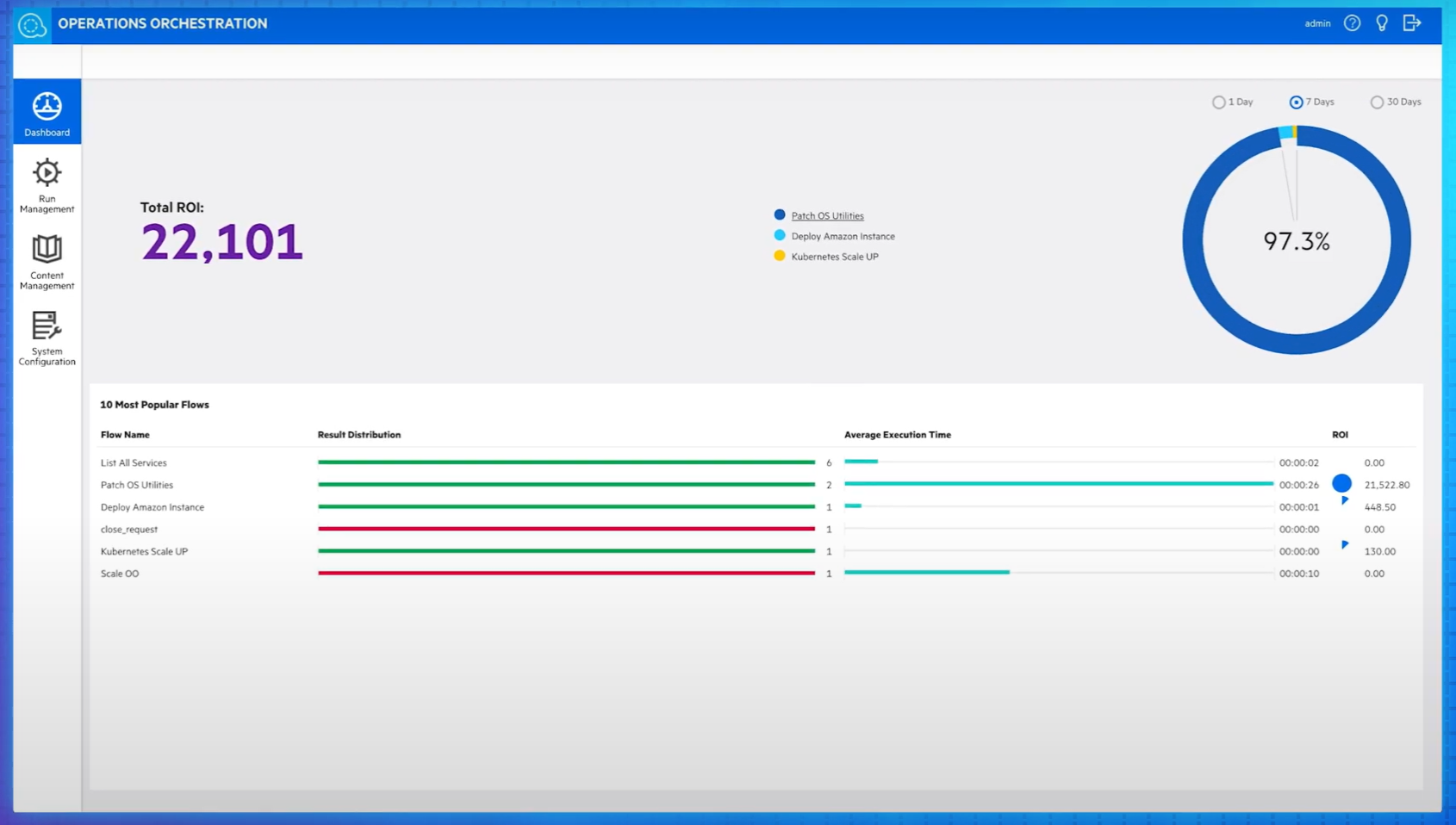Click the admin username in the header
This screenshot has height=825, width=1456.
tap(1316, 23)
